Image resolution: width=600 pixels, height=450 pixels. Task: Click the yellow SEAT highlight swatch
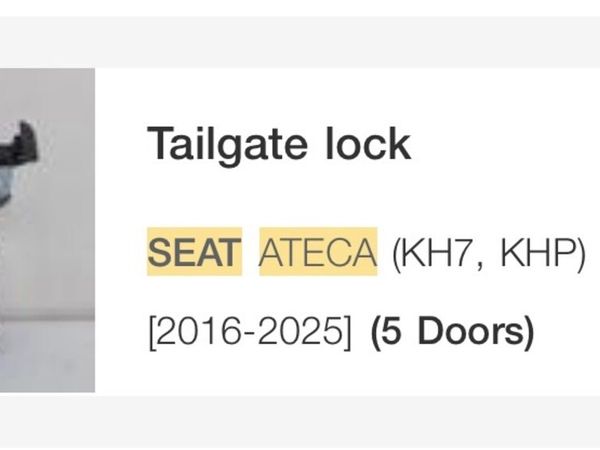tap(194, 251)
